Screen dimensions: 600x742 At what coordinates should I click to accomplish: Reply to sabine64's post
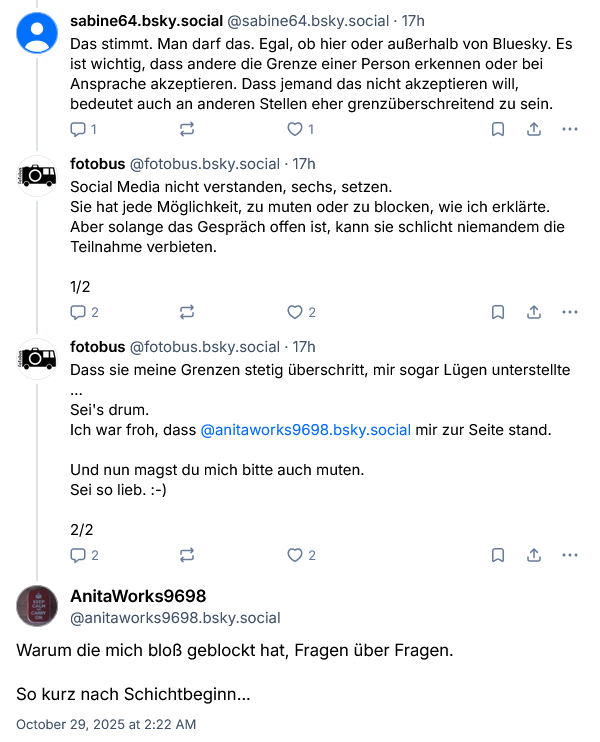point(79,129)
